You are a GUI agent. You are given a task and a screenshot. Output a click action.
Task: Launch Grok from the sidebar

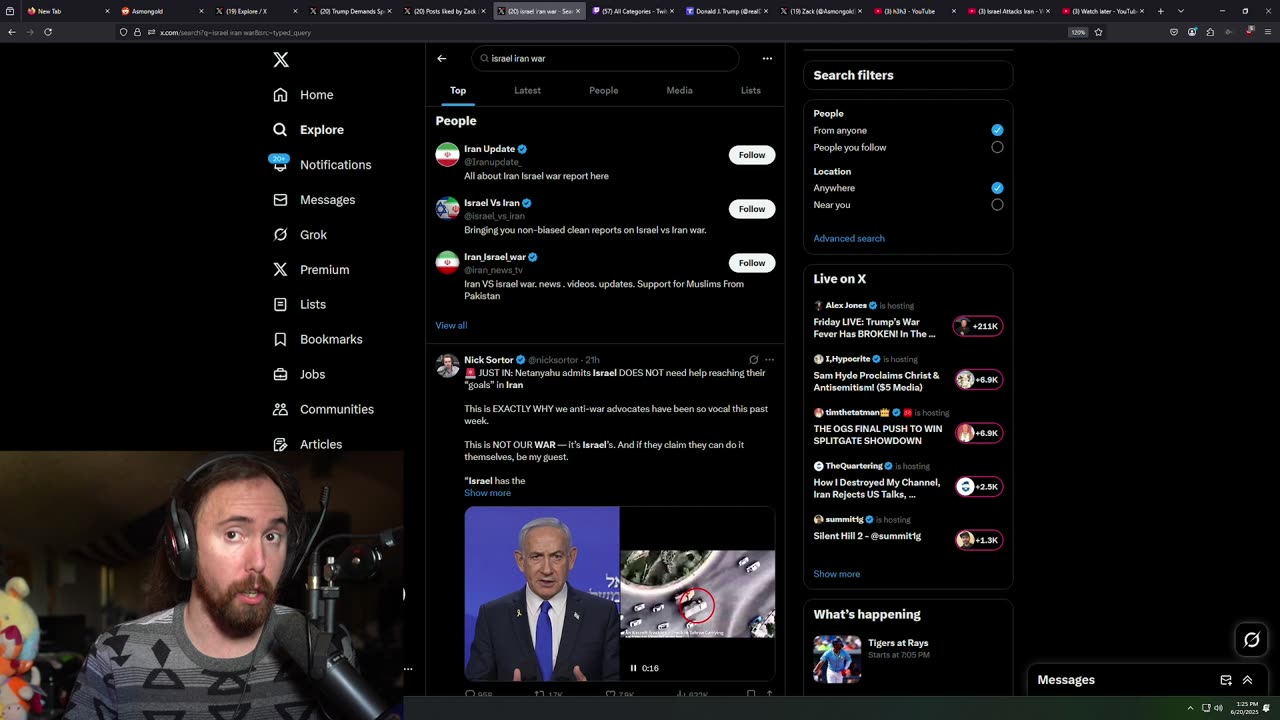point(300,235)
